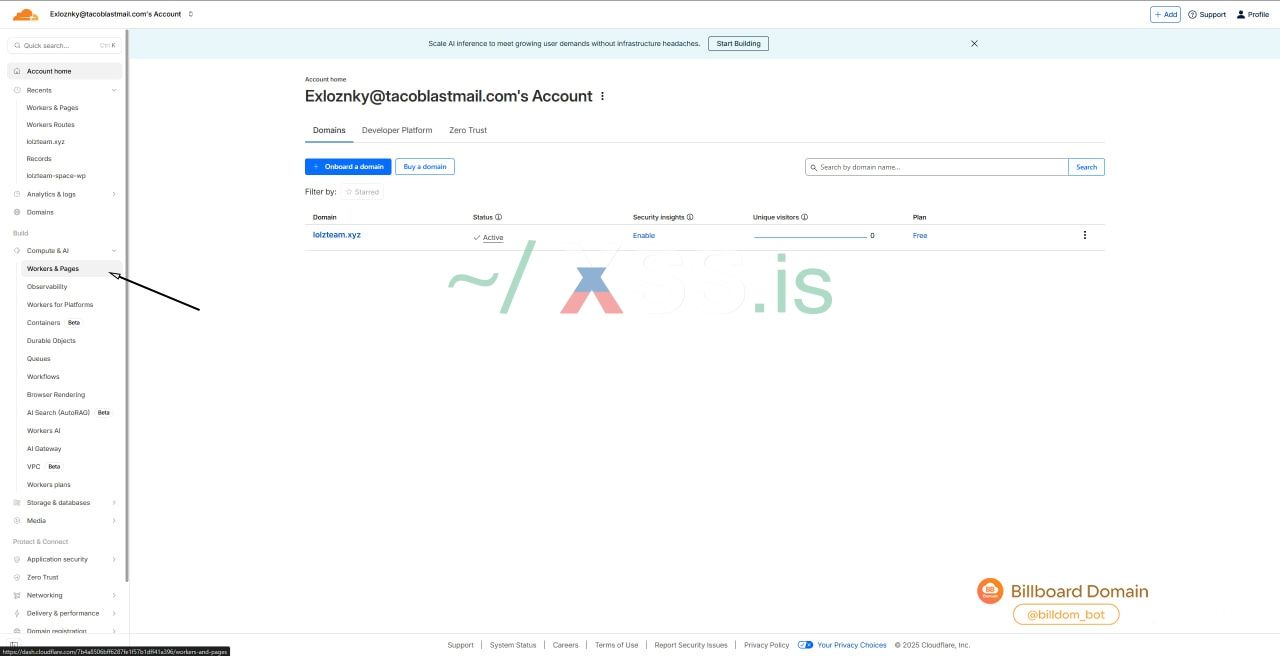Click the Media icon in sidebar
Viewport: 1280px width, 656px height.
[17, 521]
